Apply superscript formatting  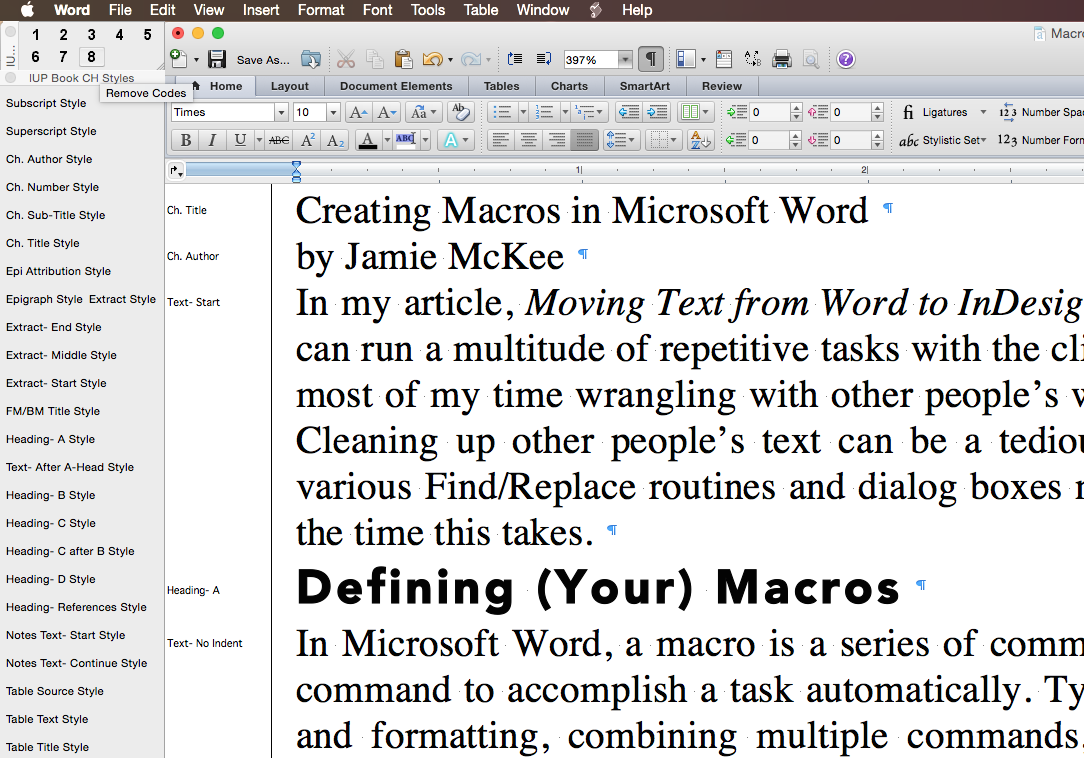pos(308,140)
